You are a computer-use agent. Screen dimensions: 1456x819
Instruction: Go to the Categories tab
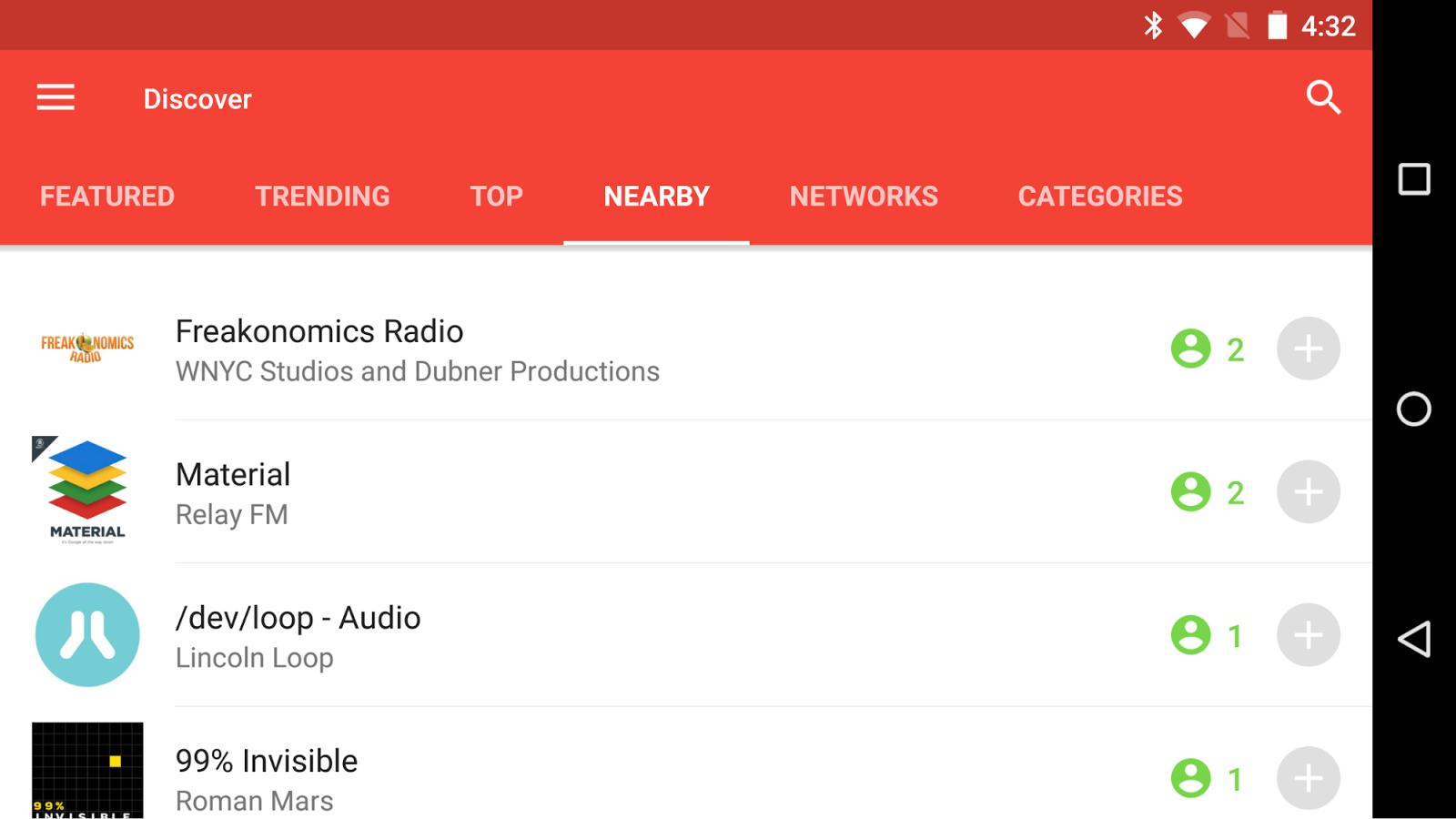(x=1100, y=197)
